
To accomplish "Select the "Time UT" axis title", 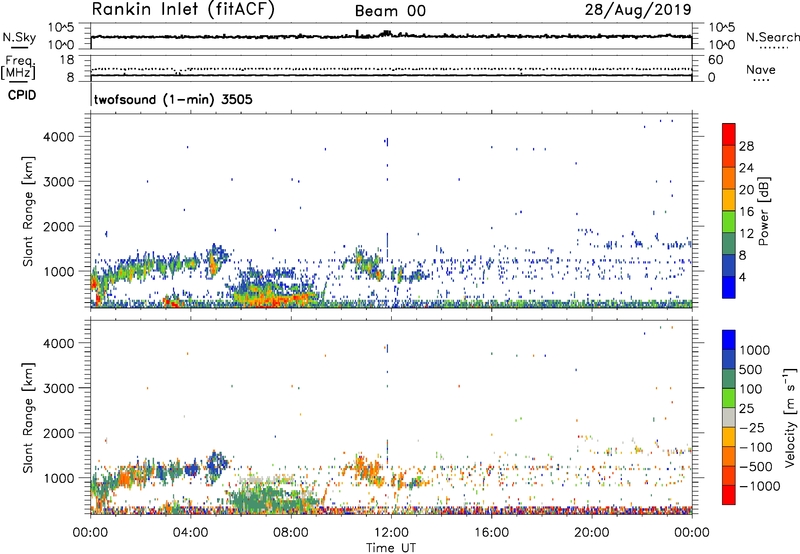I will point(391,548).
